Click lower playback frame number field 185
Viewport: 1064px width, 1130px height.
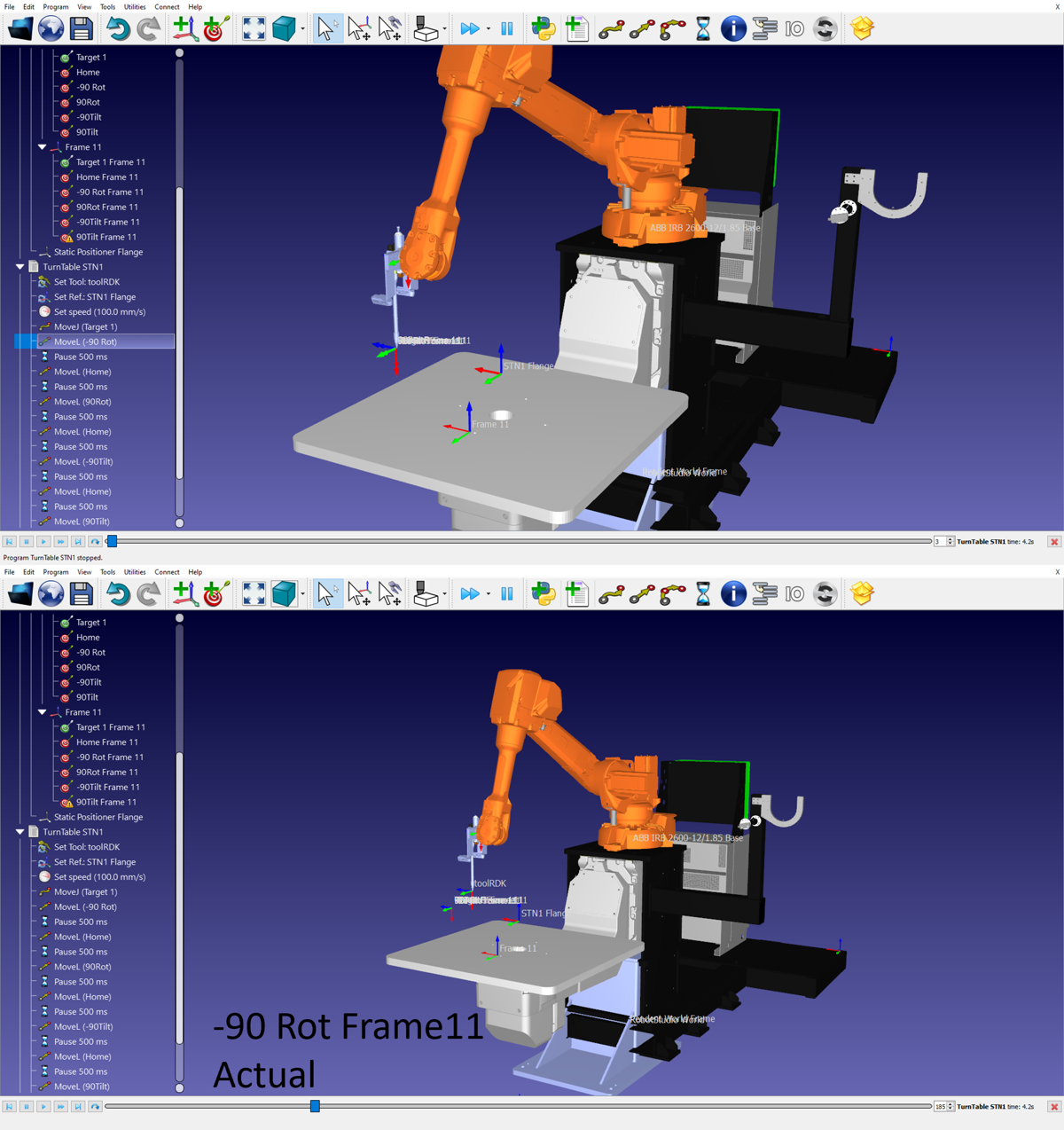[940, 1106]
